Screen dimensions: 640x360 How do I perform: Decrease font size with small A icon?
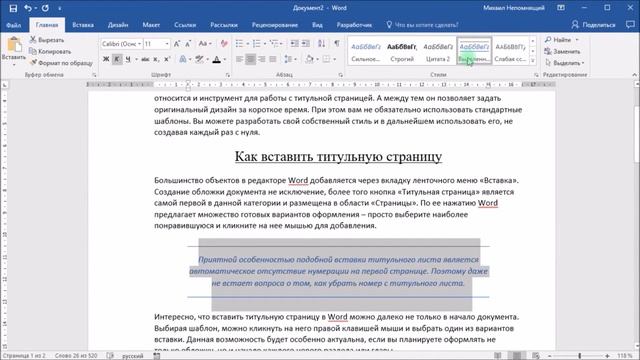tap(188, 44)
